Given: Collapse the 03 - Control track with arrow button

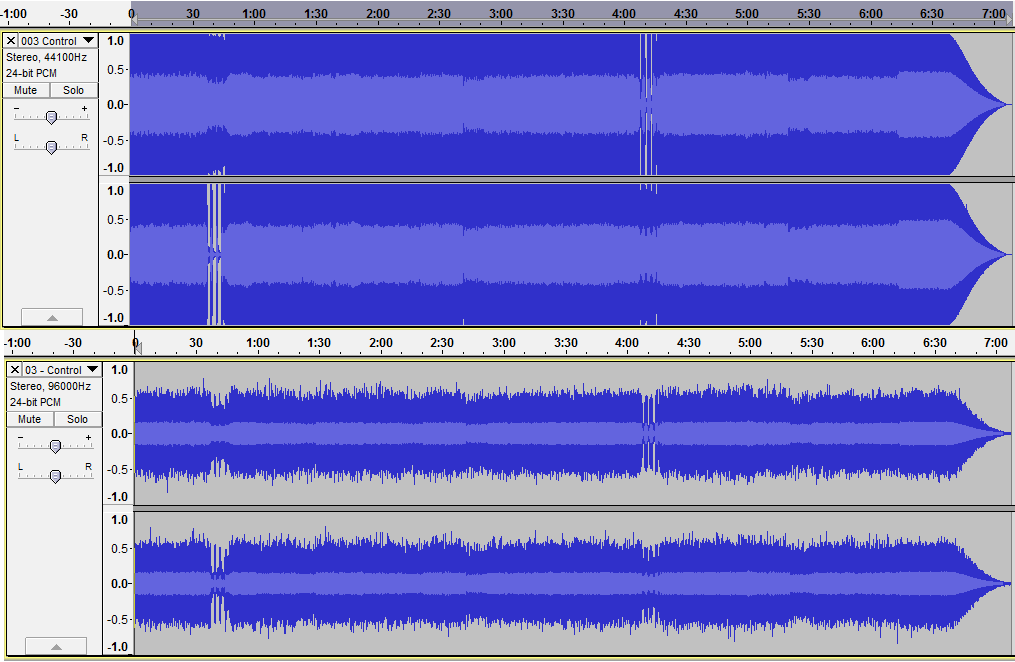Looking at the screenshot, I should tap(55, 646).
